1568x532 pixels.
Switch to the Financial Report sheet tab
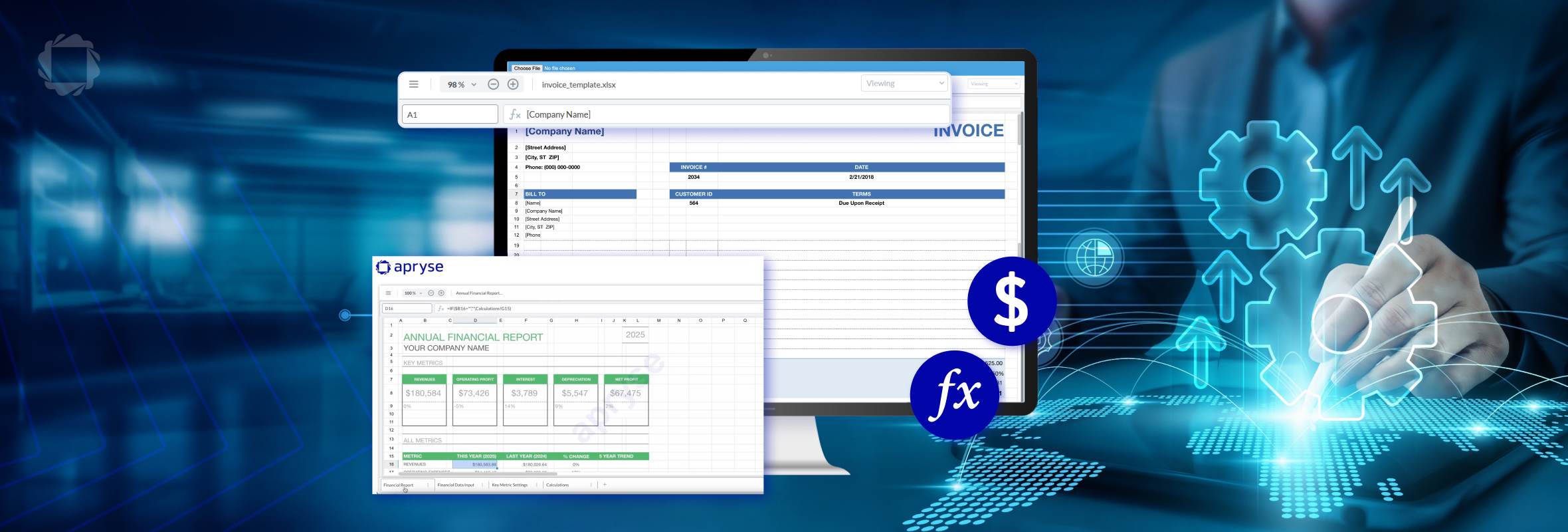(x=399, y=485)
